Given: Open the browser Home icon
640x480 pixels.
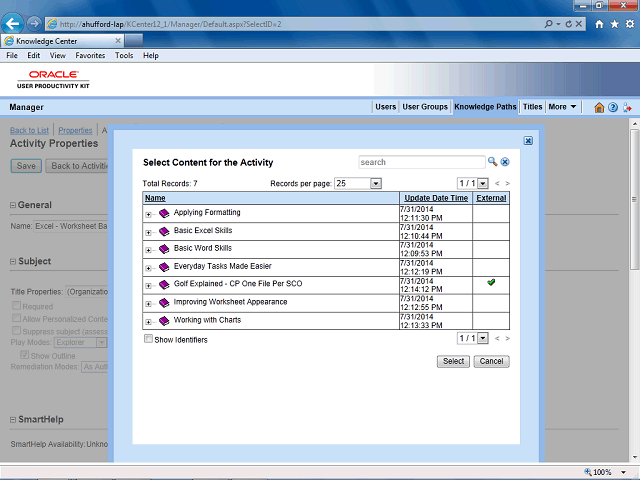Looking at the screenshot, I should pyautogui.click(x=599, y=24).
